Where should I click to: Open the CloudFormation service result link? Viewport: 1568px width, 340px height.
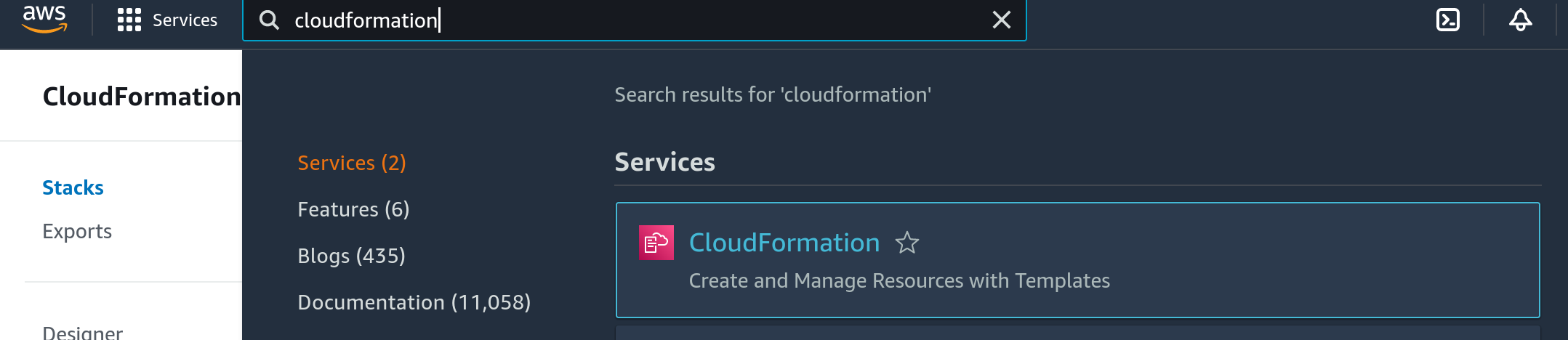784,243
